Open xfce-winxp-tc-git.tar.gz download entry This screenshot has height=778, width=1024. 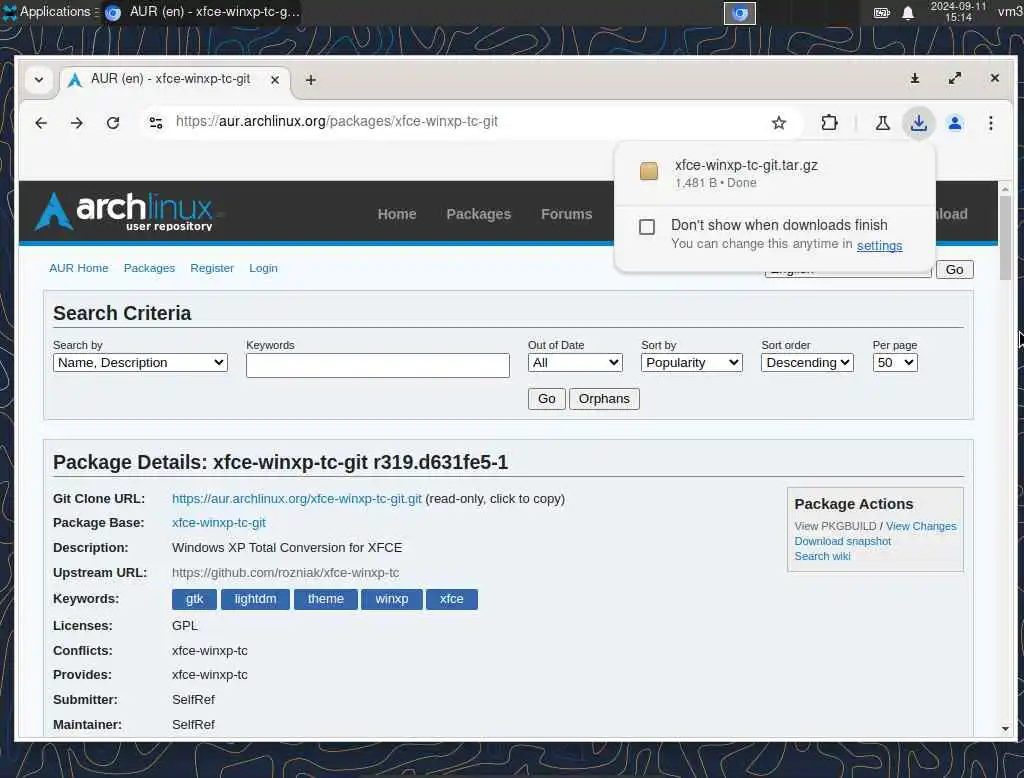point(775,172)
